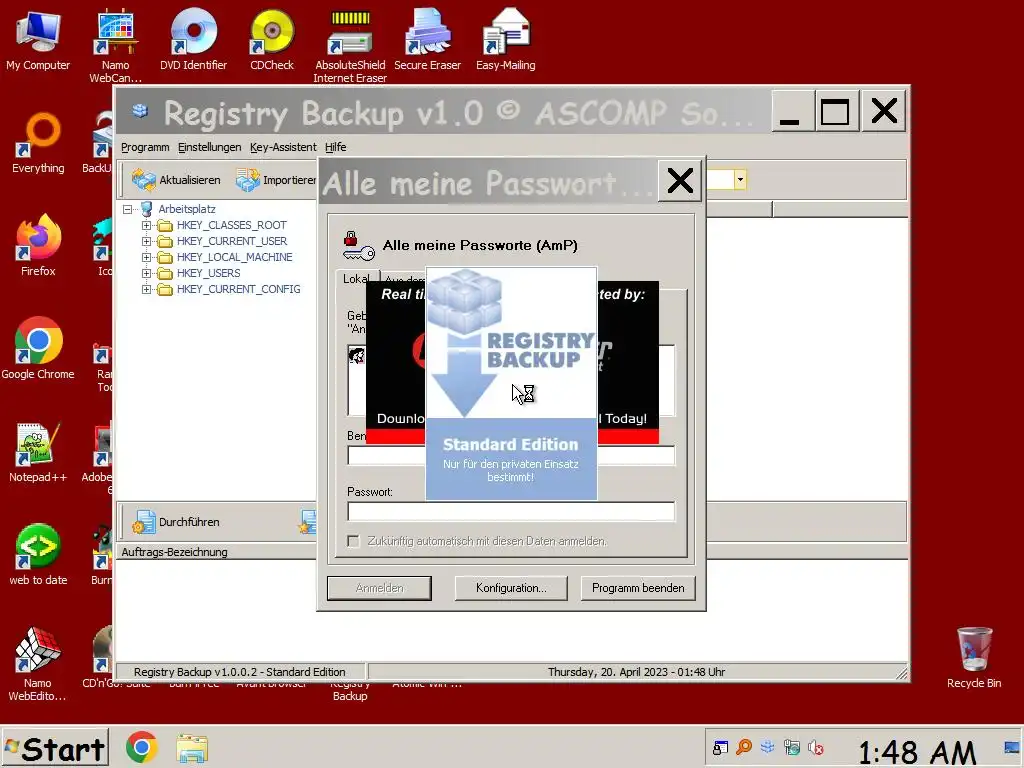Launch Namo WebCanvas desktop shortcut
This screenshot has height=768, width=1024.
pos(115,46)
